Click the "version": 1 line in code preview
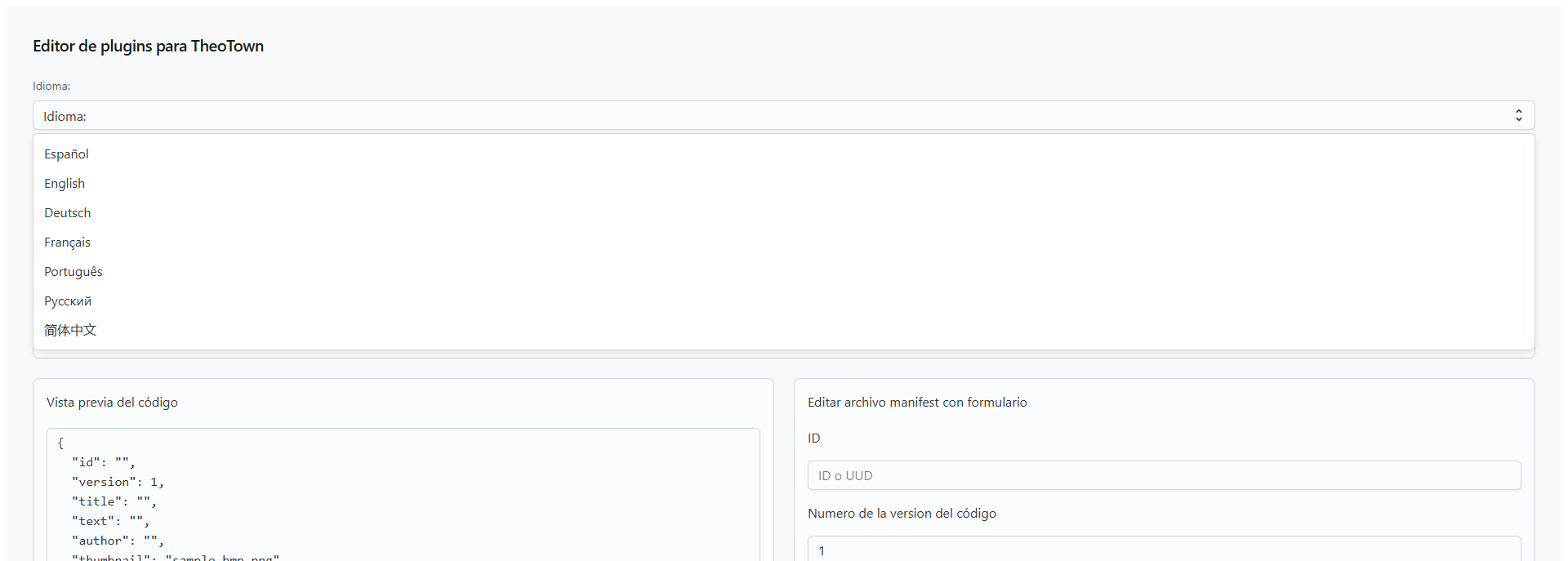This screenshot has width=1568, height=561. point(118,482)
